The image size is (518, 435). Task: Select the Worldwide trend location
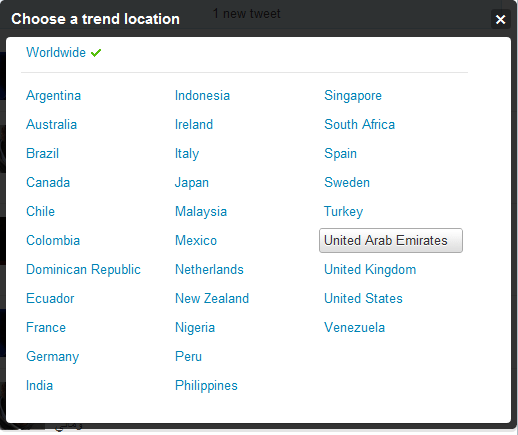[56, 53]
